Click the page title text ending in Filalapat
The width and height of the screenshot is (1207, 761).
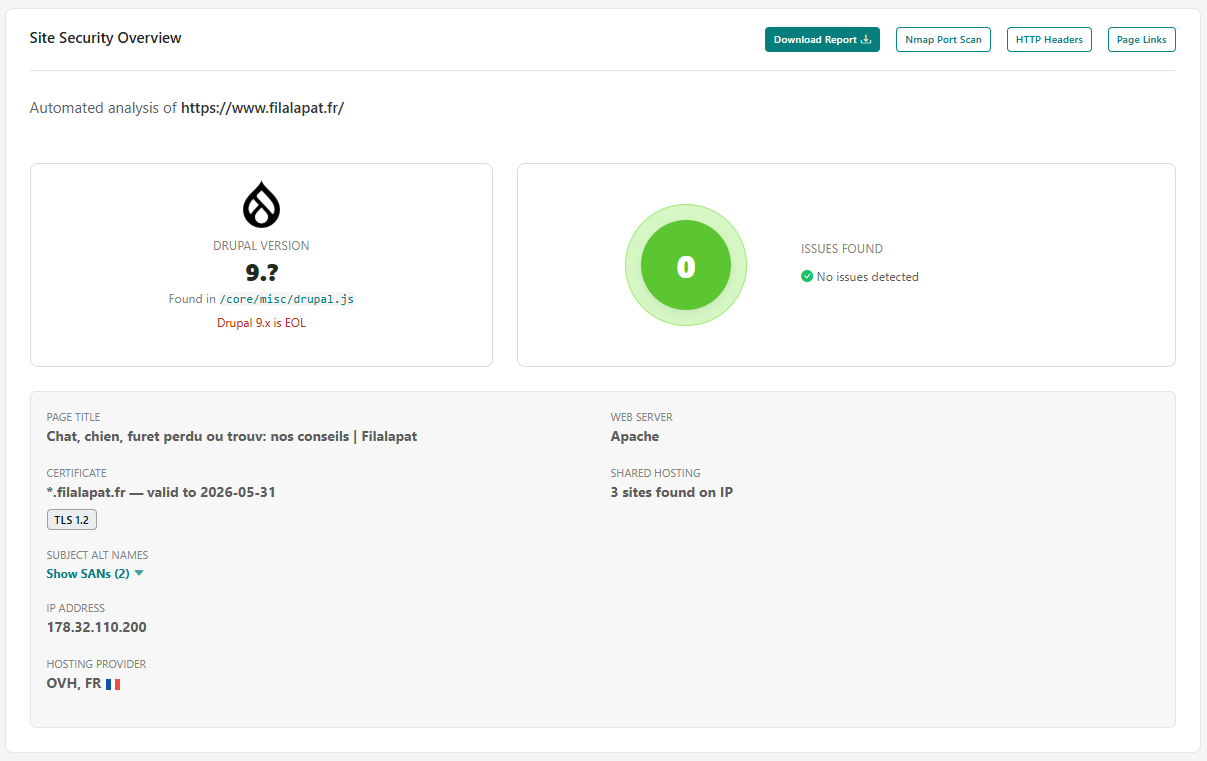(232, 436)
